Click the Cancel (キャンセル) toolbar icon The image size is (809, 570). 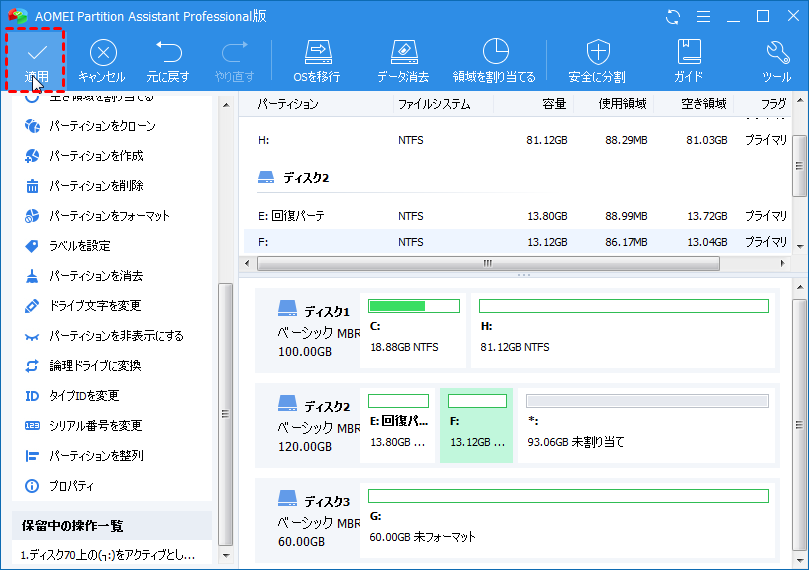coord(102,61)
